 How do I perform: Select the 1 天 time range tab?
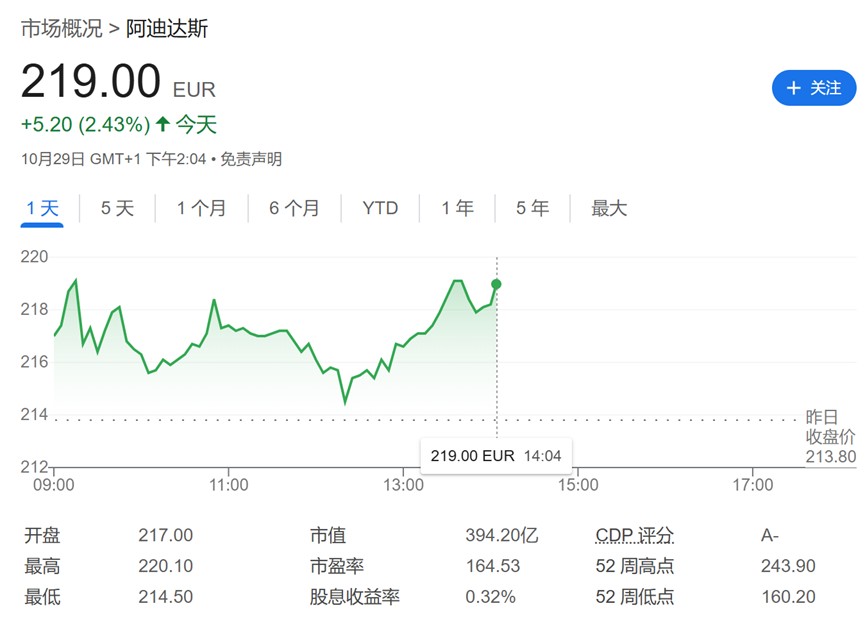tap(43, 208)
